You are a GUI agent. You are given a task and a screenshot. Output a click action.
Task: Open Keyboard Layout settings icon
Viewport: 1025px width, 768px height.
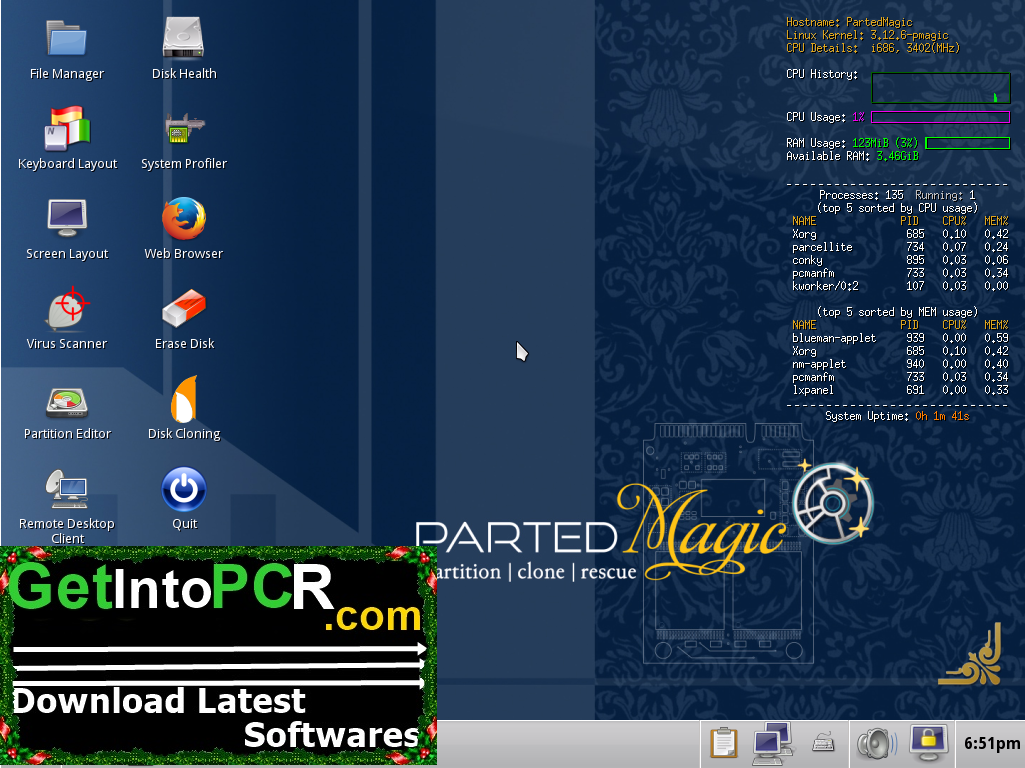click(x=67, y=127)
